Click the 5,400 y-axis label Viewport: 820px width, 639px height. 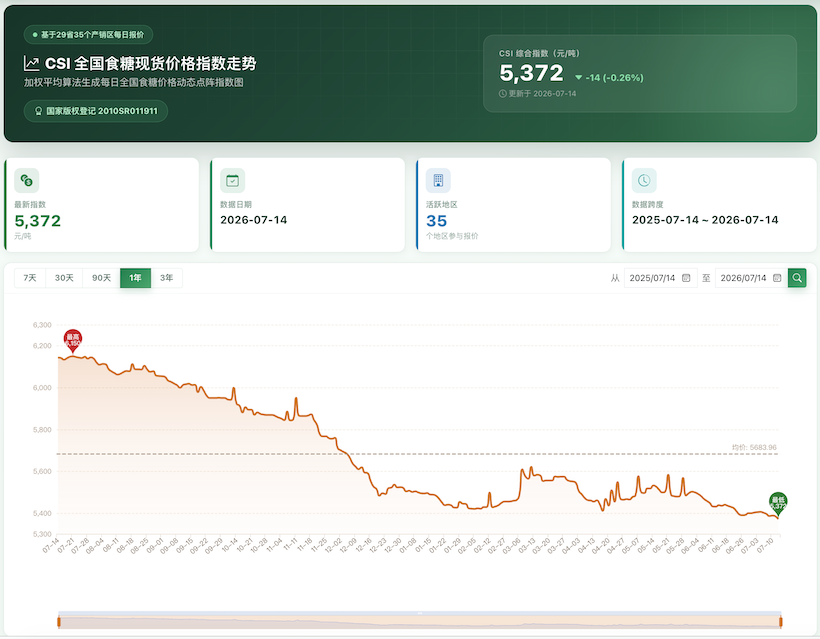pyautogui.click(x=42, y=514)
